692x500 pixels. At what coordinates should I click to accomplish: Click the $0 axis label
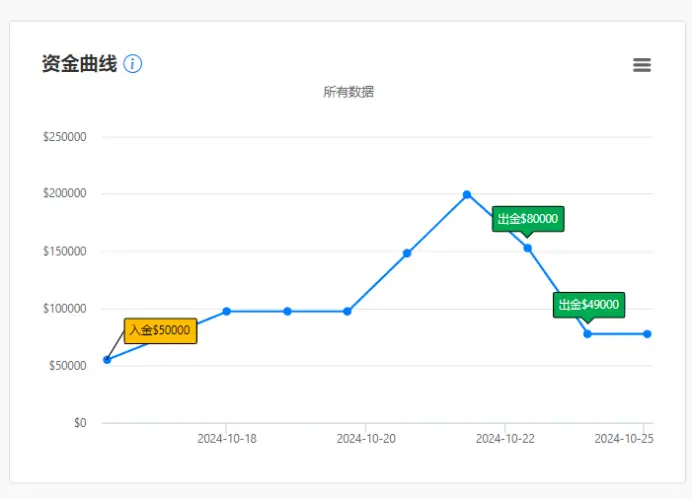click(80, 423)
